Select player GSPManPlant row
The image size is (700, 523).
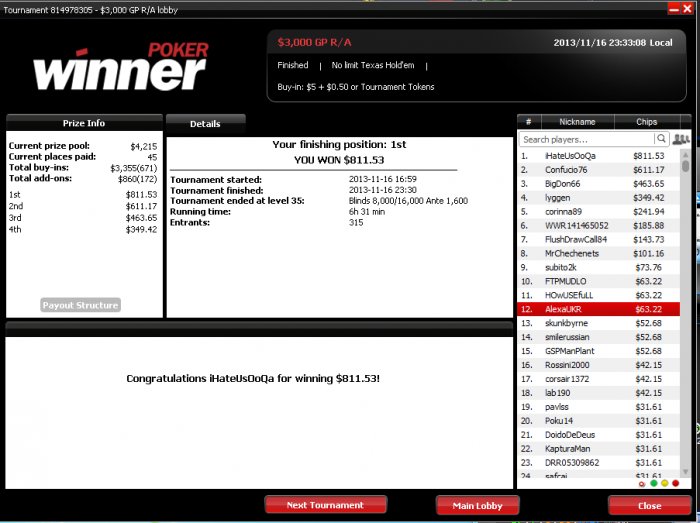(x=599, y=351)
